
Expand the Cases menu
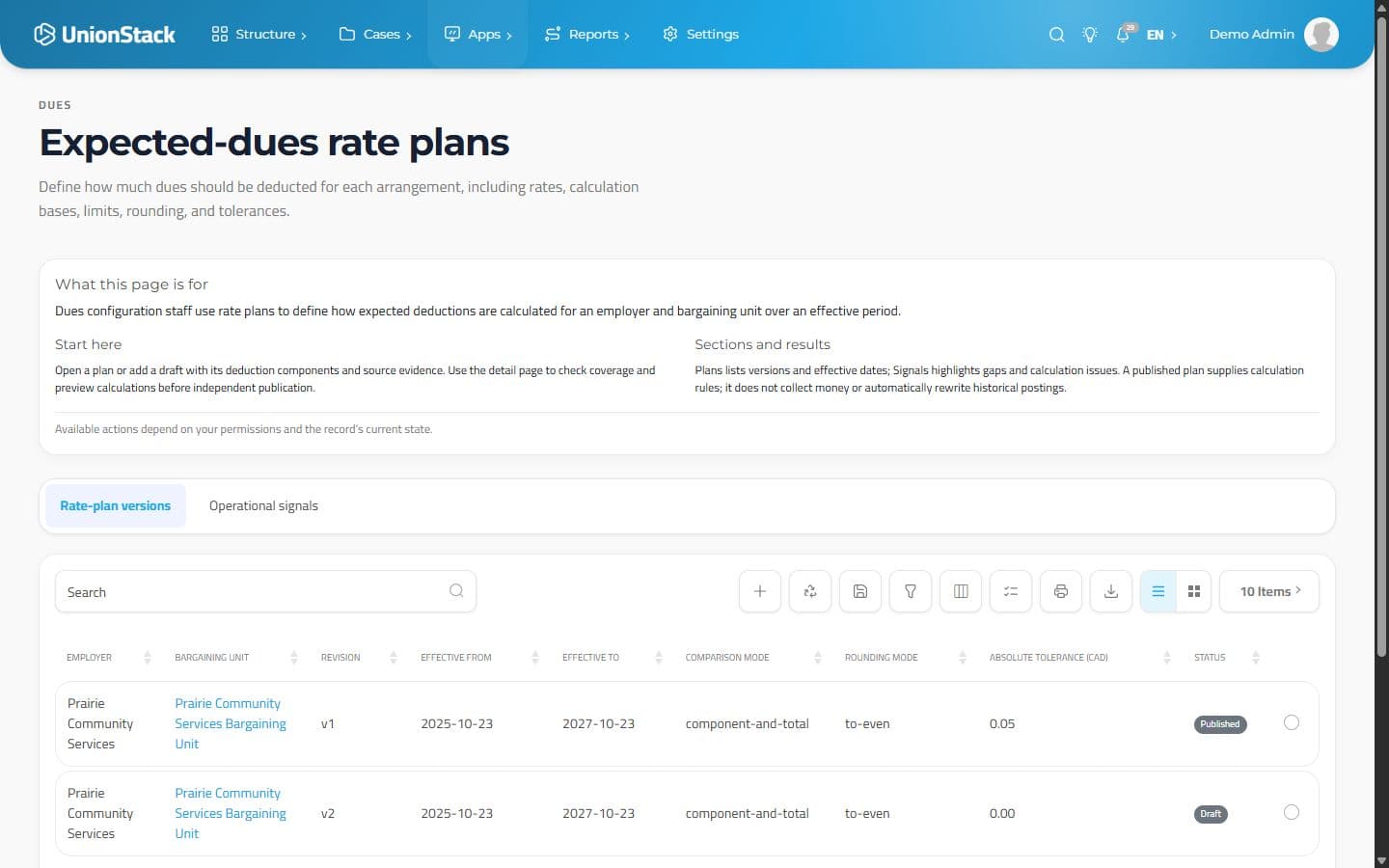point(375,34)
